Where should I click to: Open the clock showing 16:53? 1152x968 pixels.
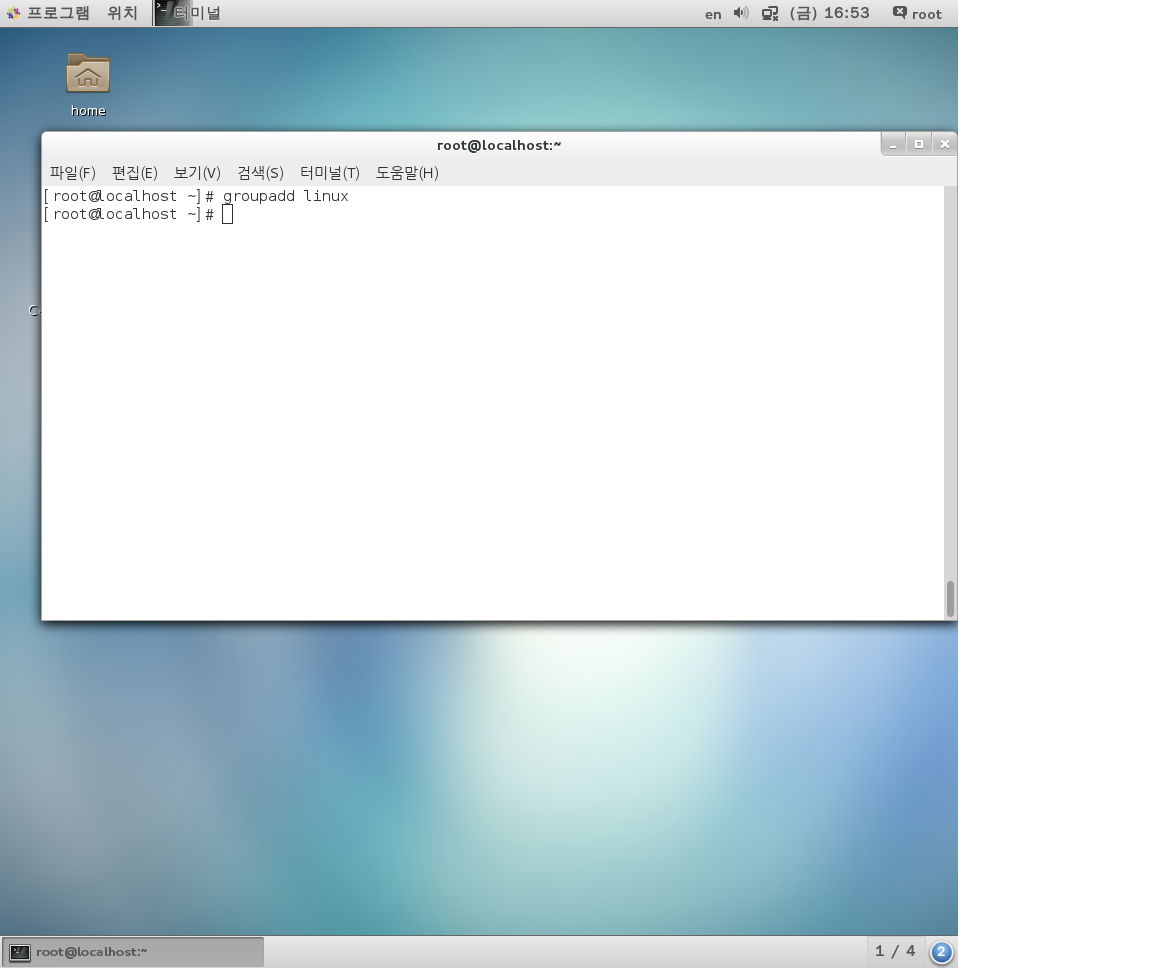point(829,13)
